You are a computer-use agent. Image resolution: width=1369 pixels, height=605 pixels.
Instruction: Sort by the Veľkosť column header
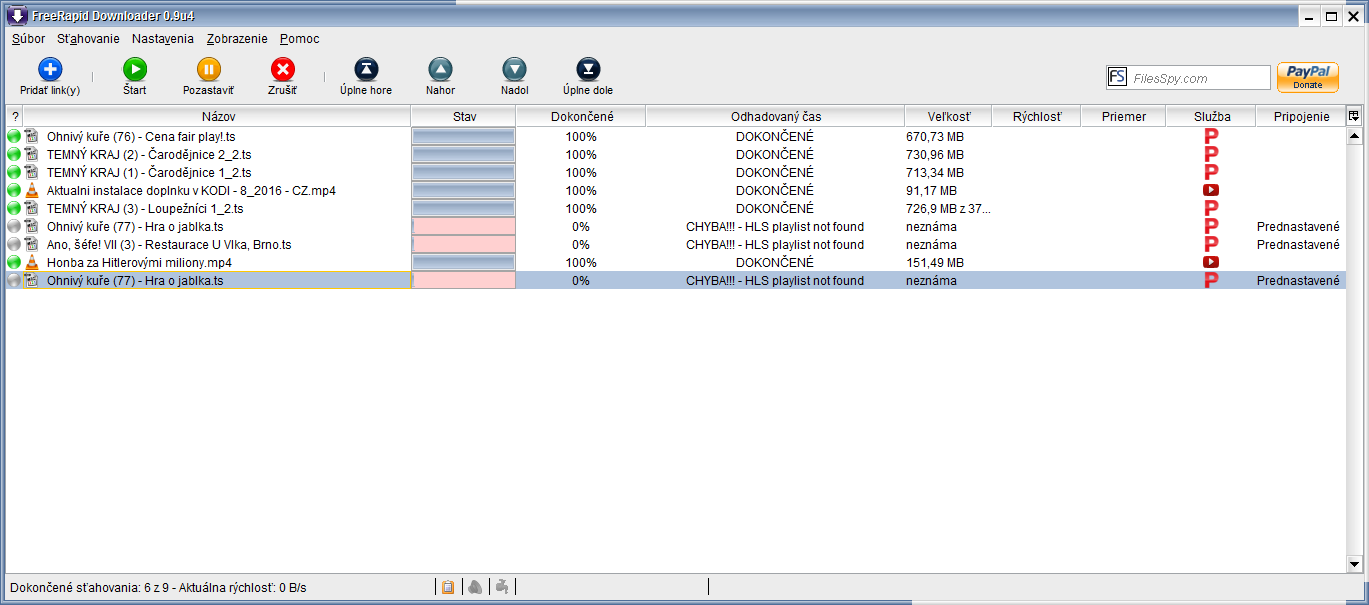[948, 116]
